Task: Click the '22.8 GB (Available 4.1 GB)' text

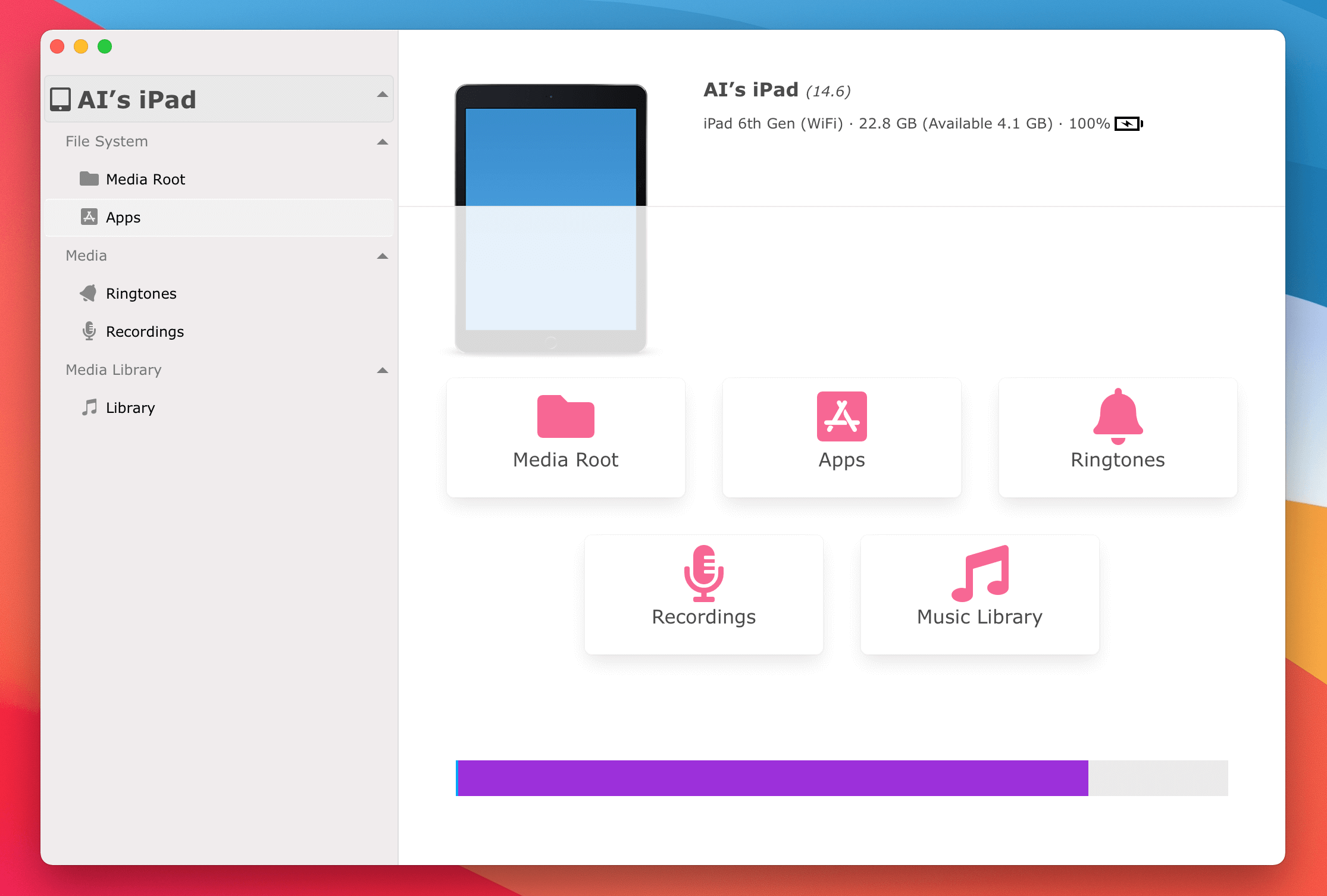Action: (x=956, y=124)
